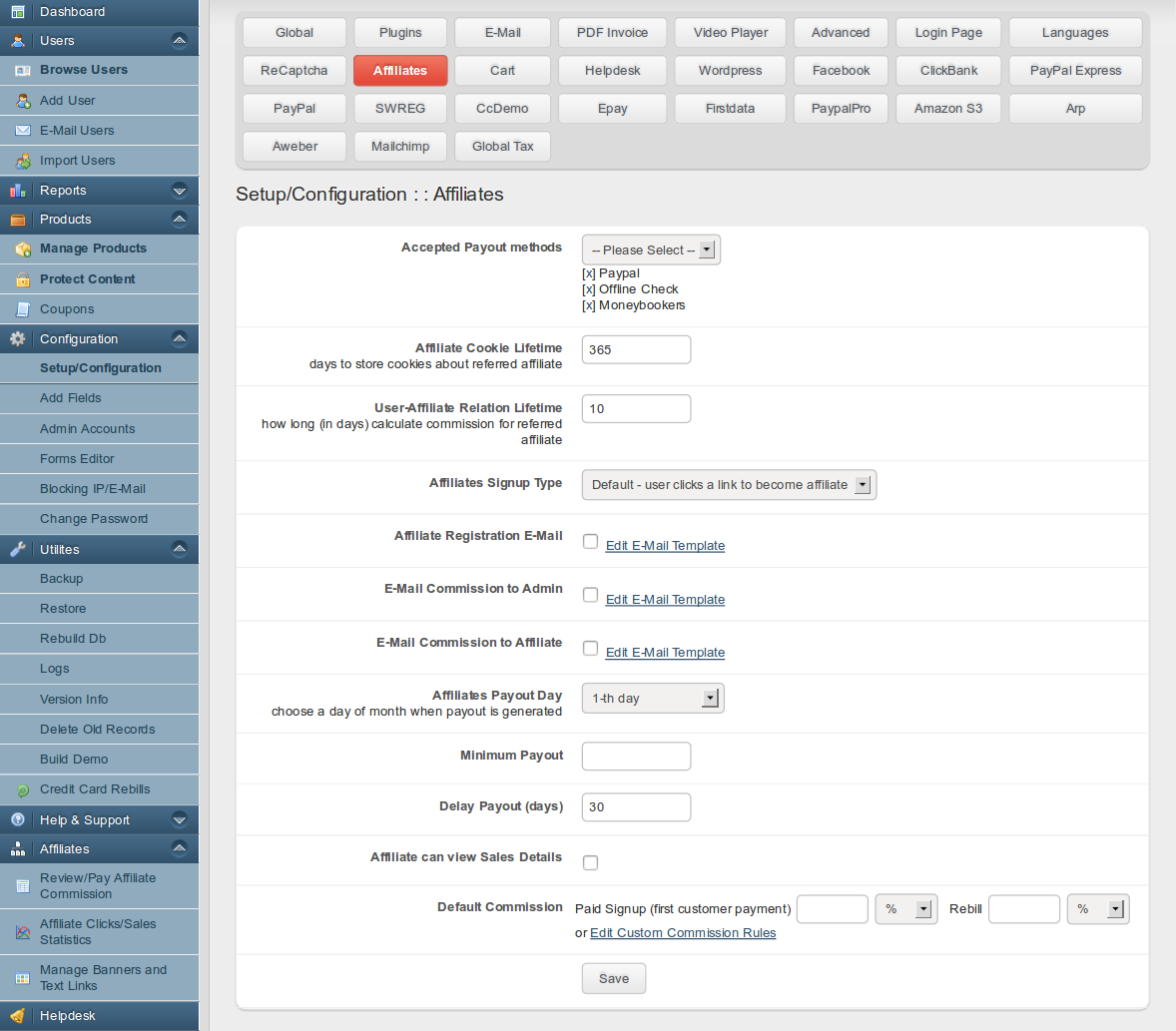Click the Credit Card Rebills icon
This screenshot has height=1031, width=1176.
(x=23, y=790)
